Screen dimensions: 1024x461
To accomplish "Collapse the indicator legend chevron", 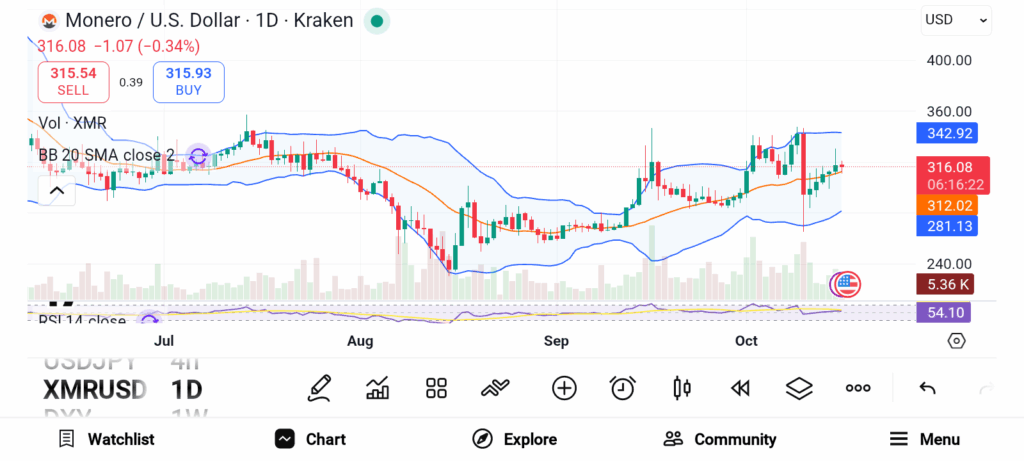I will 56,191.
